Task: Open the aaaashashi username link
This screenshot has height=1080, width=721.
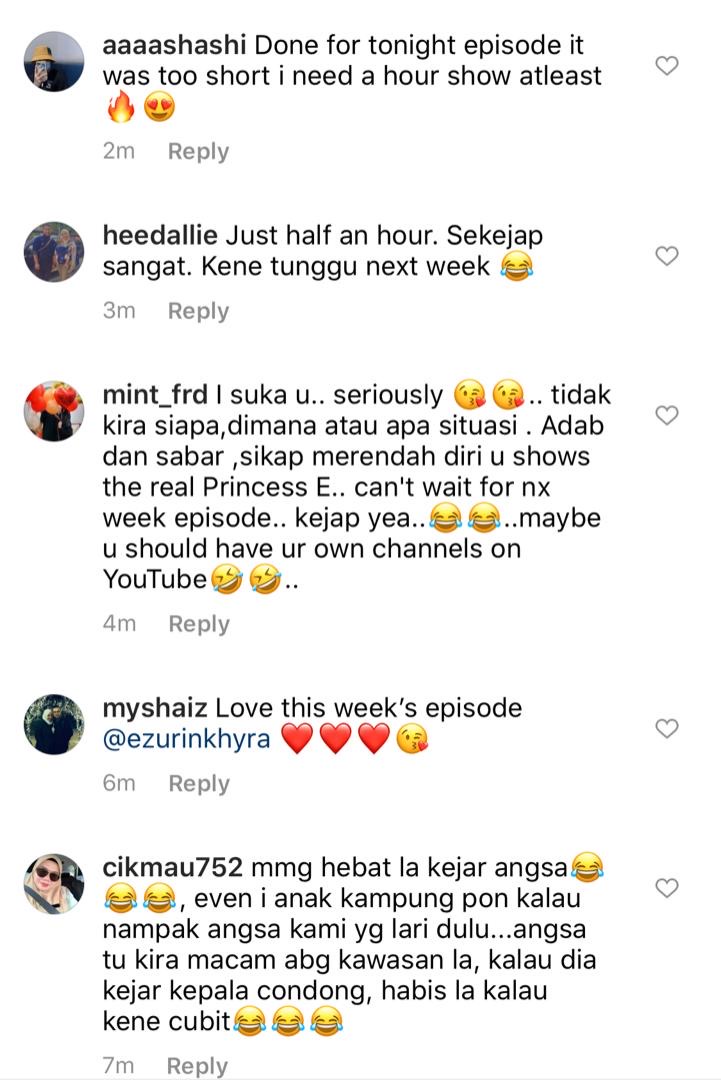Action: (x=174, y=45)
